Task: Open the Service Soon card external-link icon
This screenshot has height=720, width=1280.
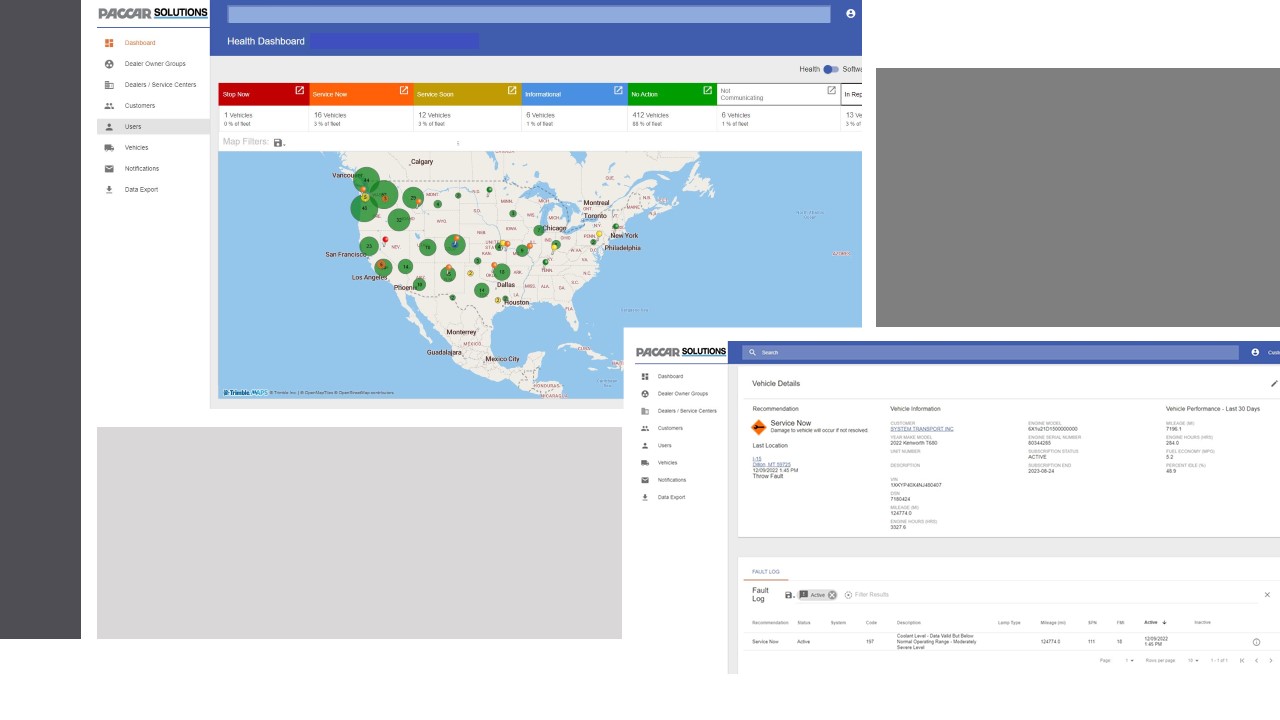Action: tap(512, 90)
